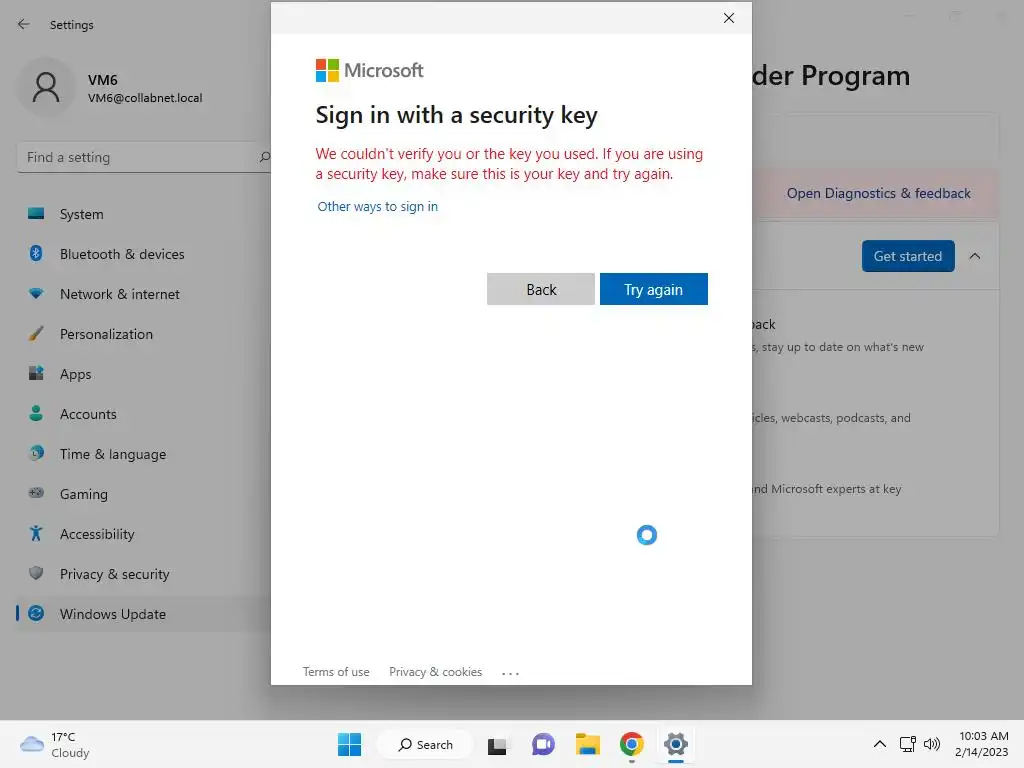Click the search magnifier in Find a setting
The width and height of the screenshot is (1024, 768).
pyautogui.click(x=264, y=157)
